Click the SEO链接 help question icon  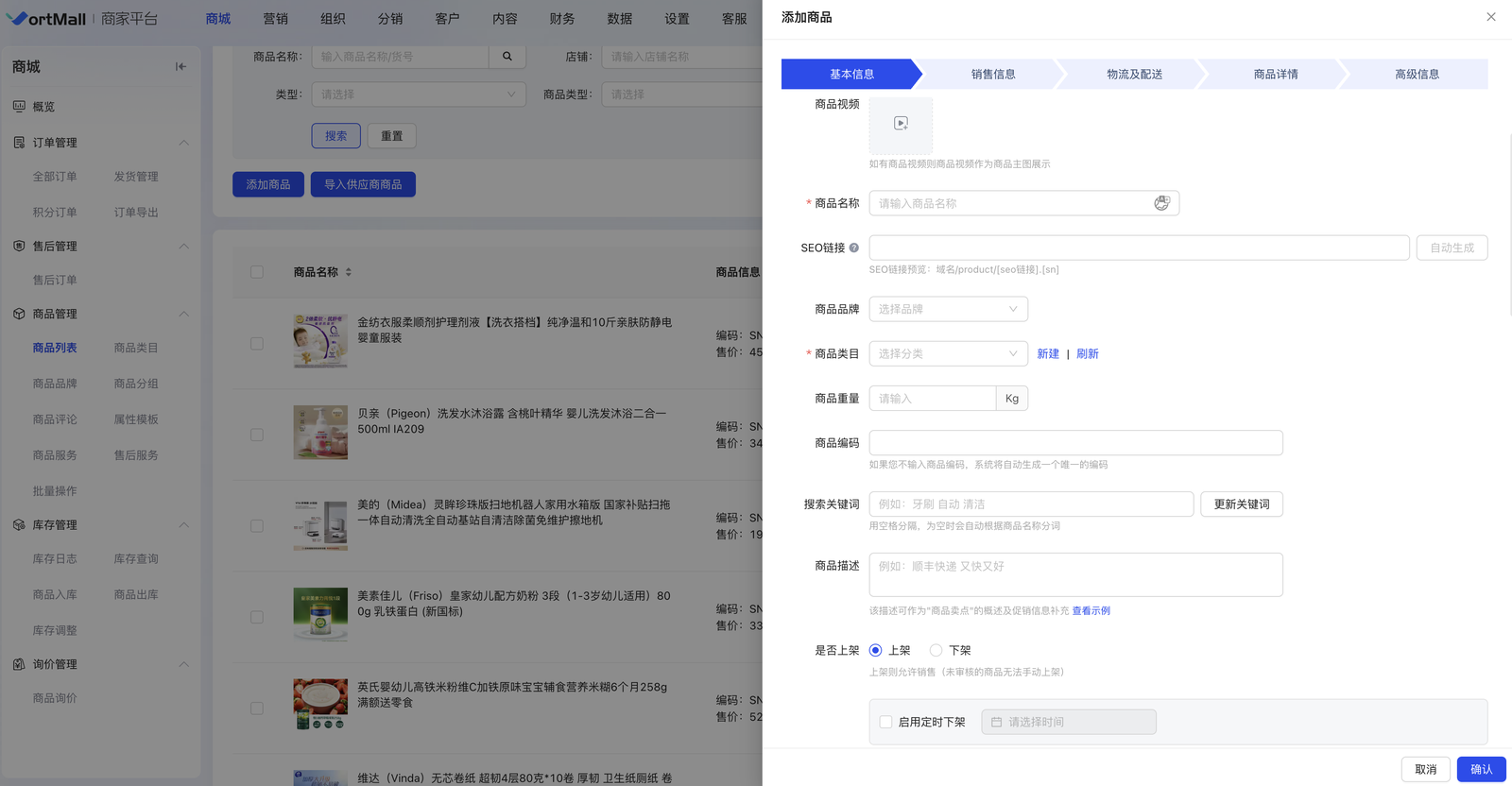click(854, 248)
